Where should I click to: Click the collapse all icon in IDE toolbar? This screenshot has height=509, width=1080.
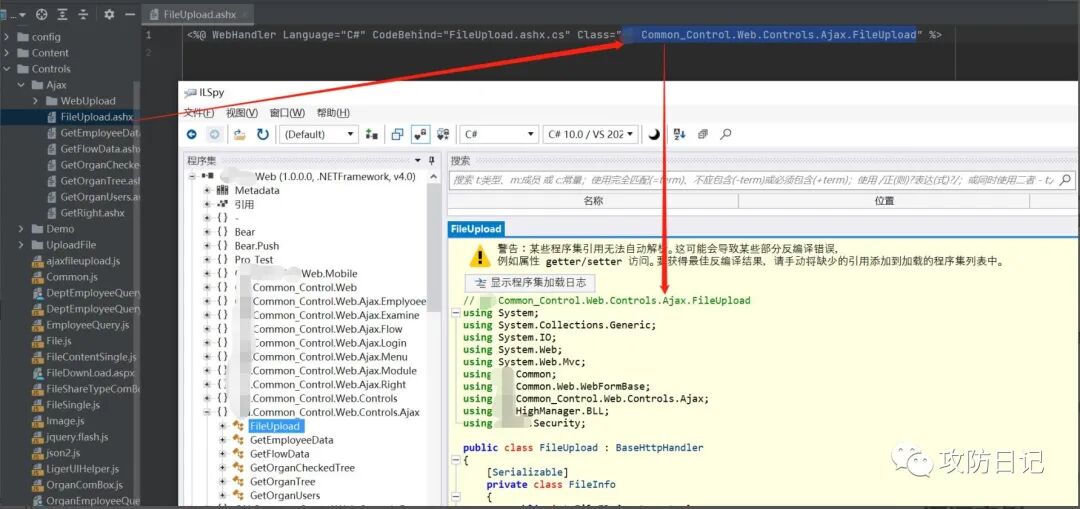click(x=83, y=14)
